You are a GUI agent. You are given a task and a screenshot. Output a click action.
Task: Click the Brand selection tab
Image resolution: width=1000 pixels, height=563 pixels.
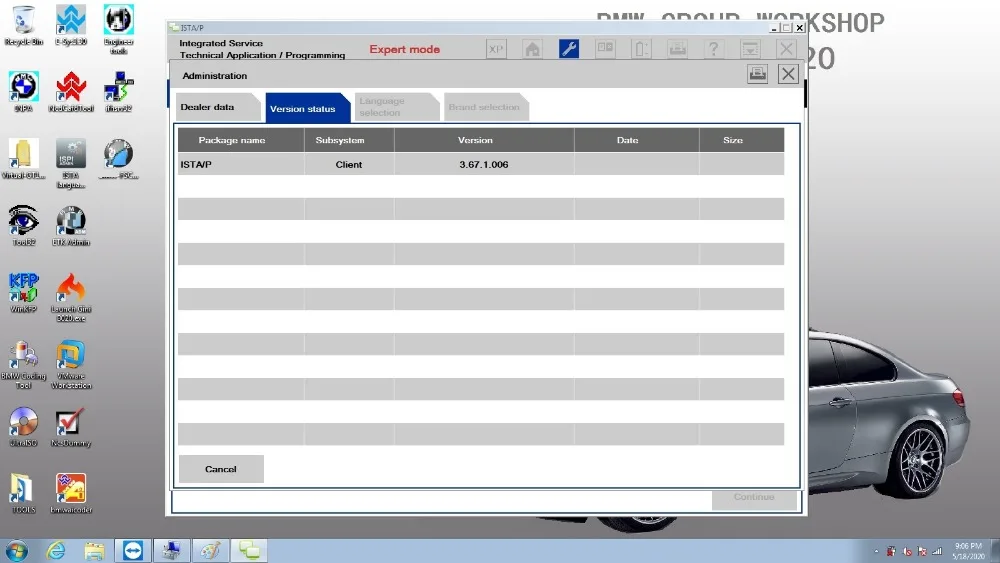[486, 107]
